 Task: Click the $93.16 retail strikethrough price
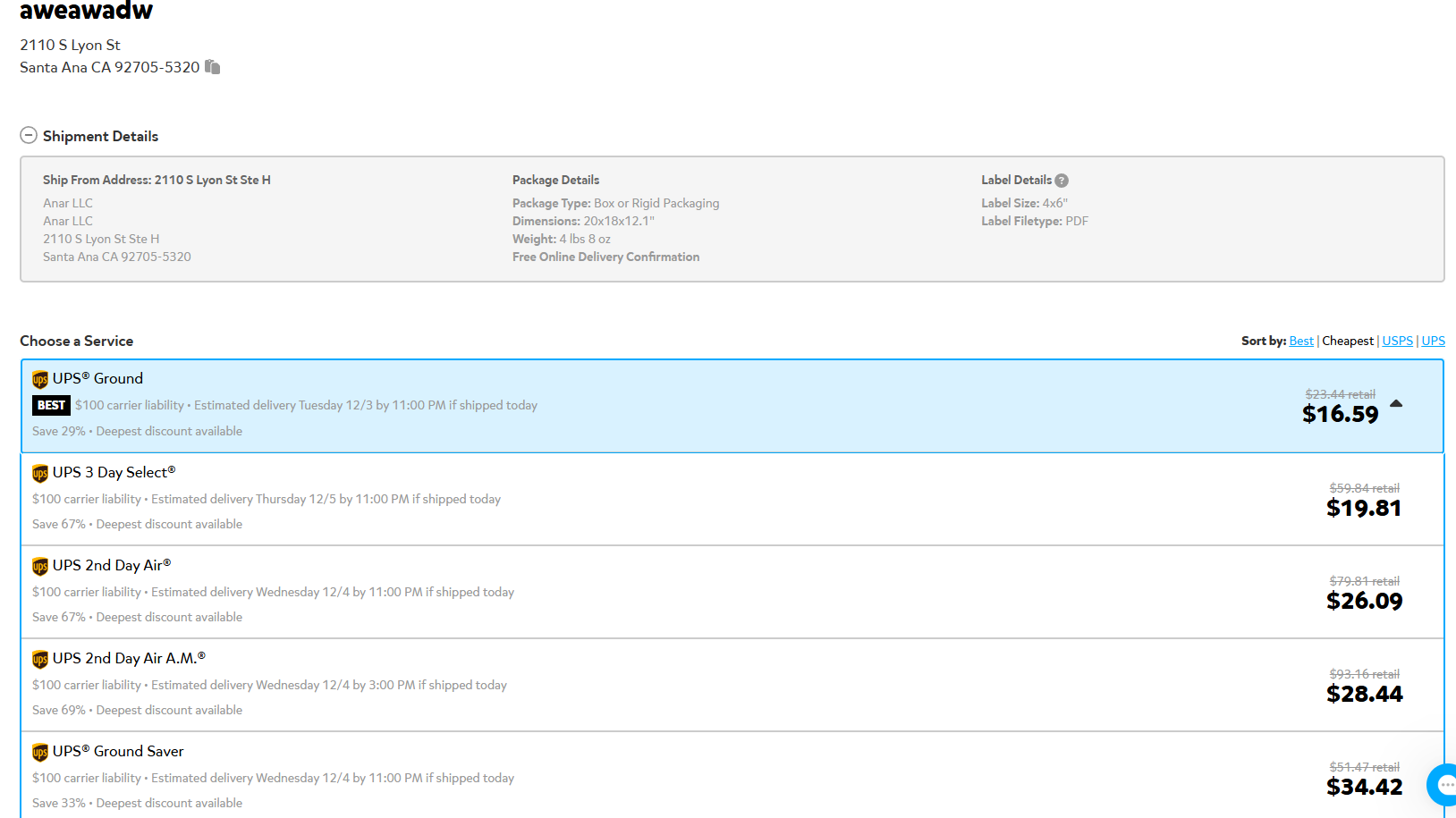click(x=1364, y=674)
